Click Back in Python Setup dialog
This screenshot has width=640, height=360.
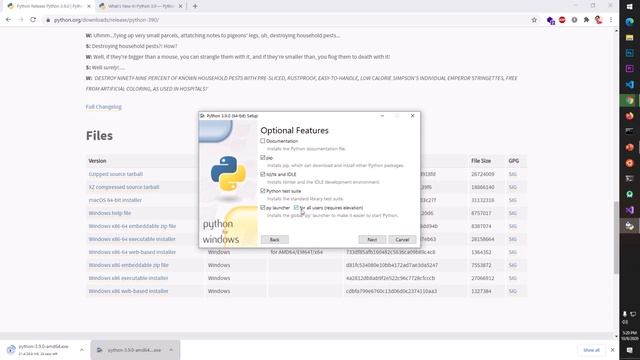[275, 240]
